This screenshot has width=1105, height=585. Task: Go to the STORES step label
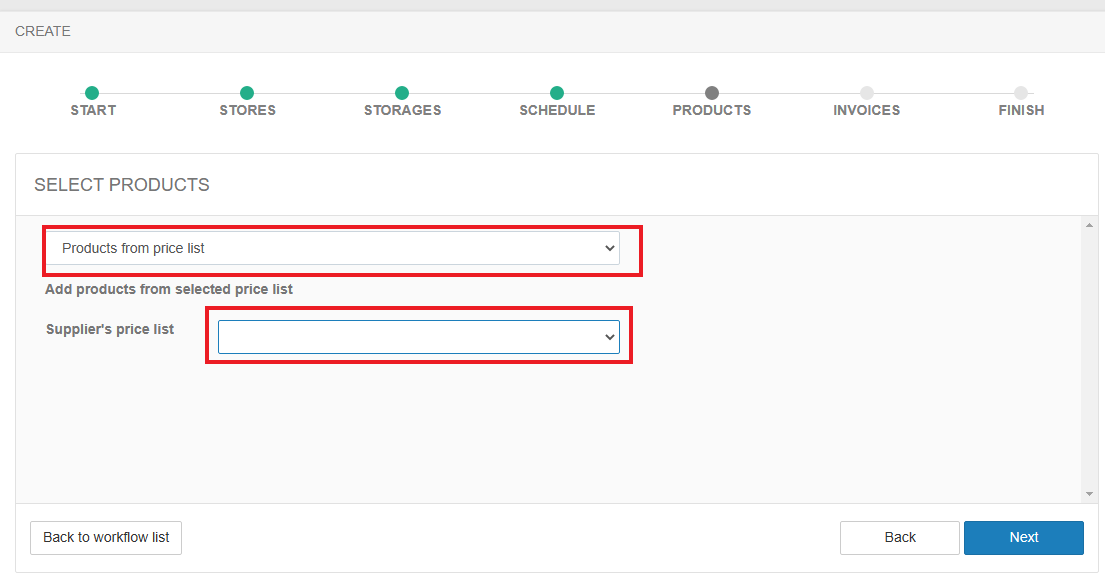[247, 111]
